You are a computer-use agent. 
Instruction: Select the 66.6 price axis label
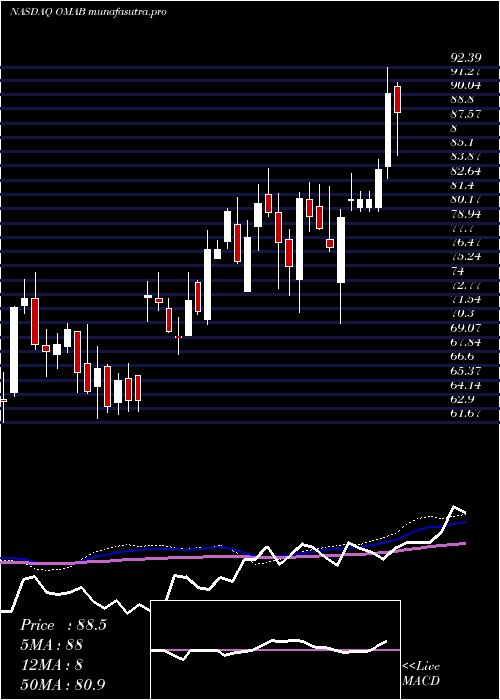pos(462,356)
